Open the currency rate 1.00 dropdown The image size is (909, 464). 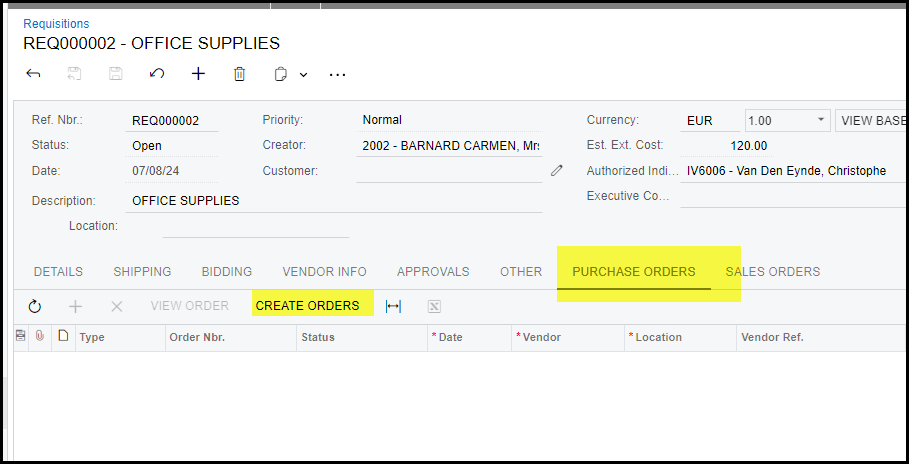tap(821, 120)
